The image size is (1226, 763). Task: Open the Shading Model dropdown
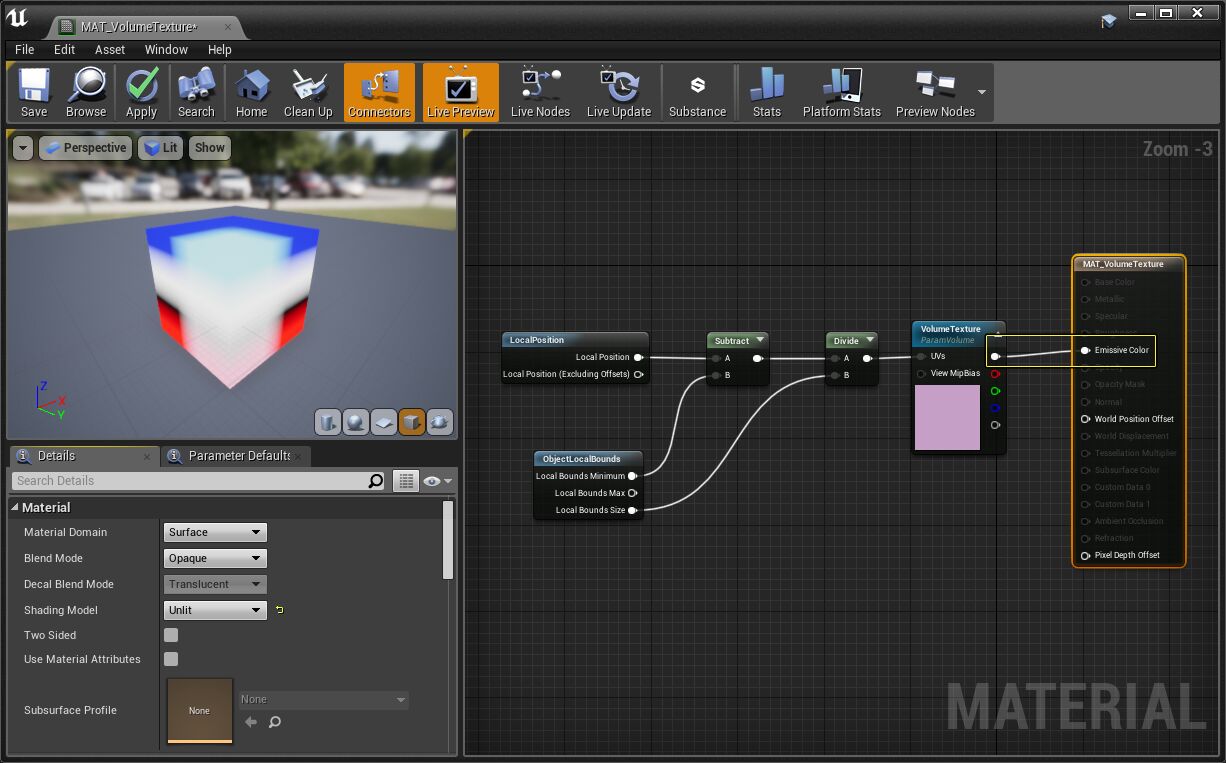pos(215,610)
